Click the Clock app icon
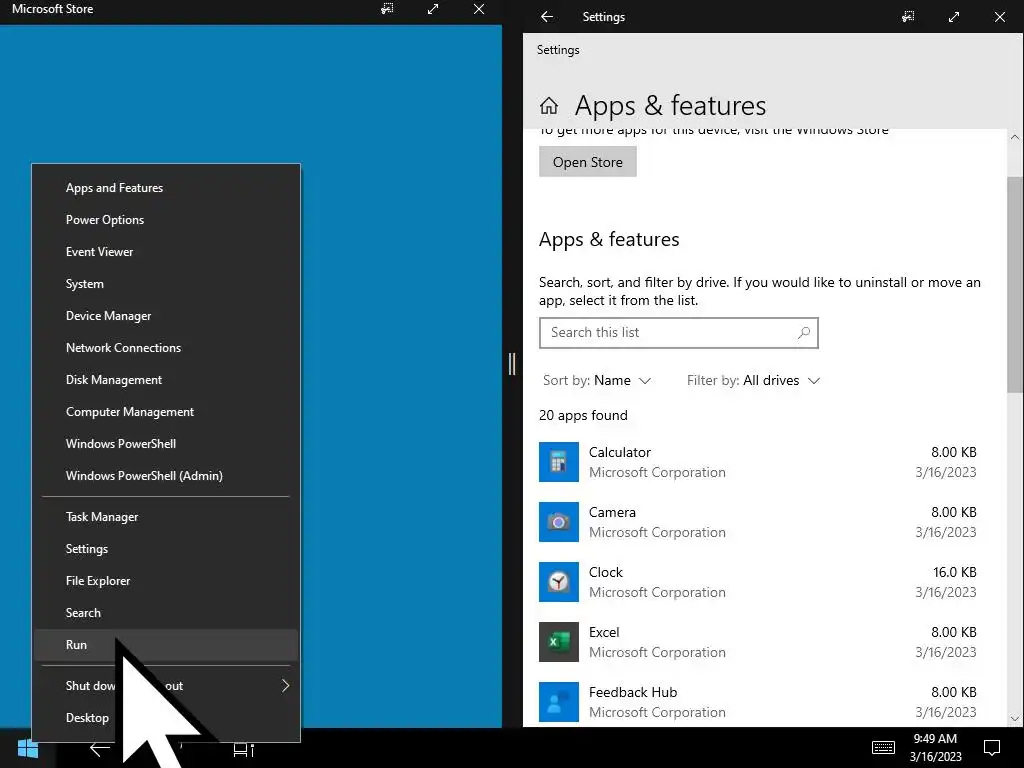 558,582
